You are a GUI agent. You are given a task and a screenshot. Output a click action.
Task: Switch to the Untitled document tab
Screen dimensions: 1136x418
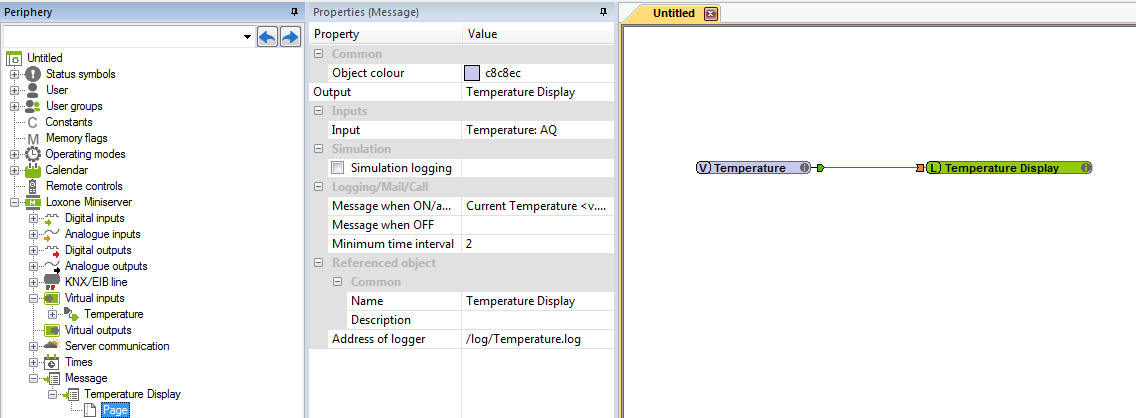(x=673, y=13)
